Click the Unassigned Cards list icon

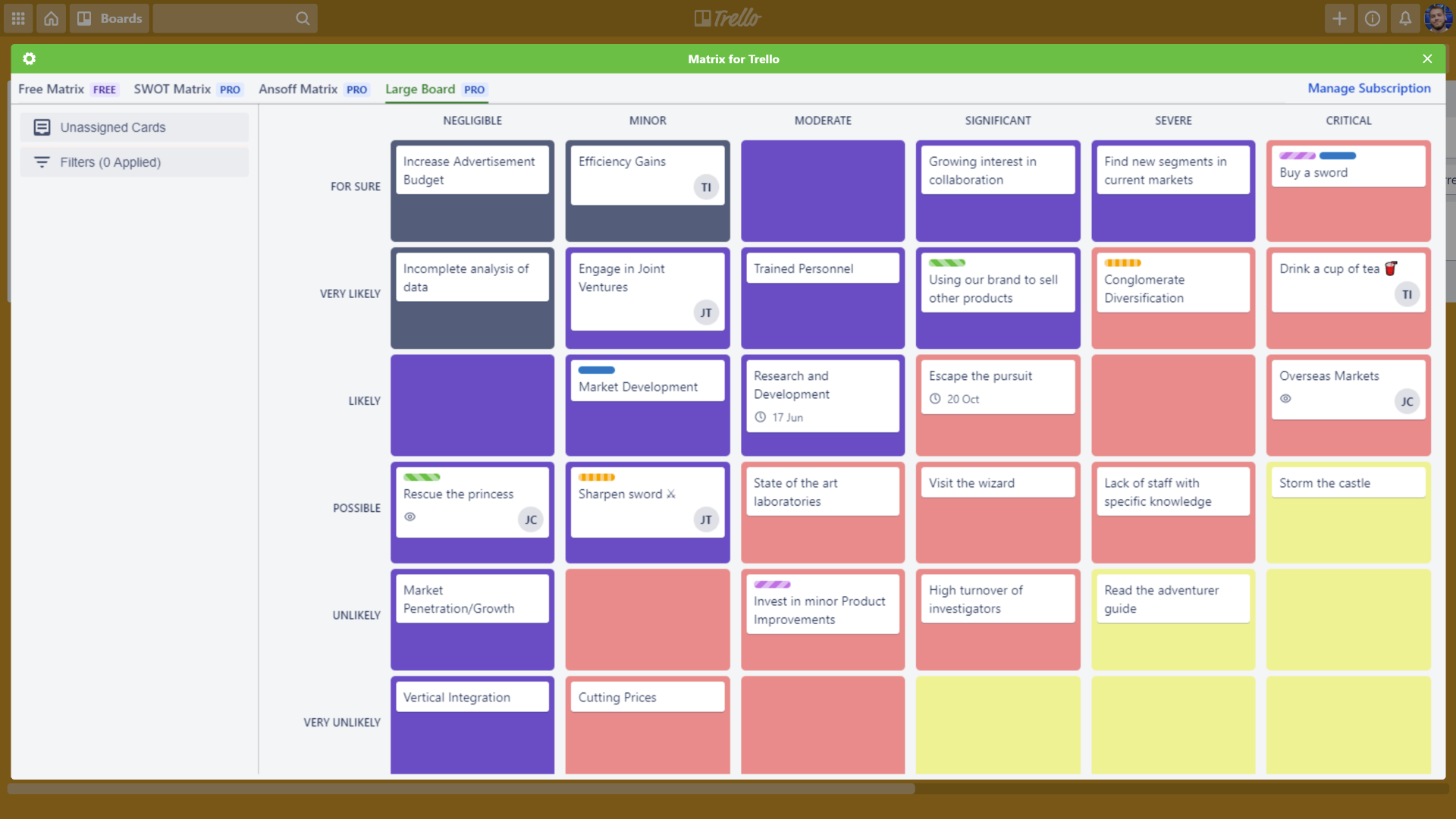(x=42, y=127)
